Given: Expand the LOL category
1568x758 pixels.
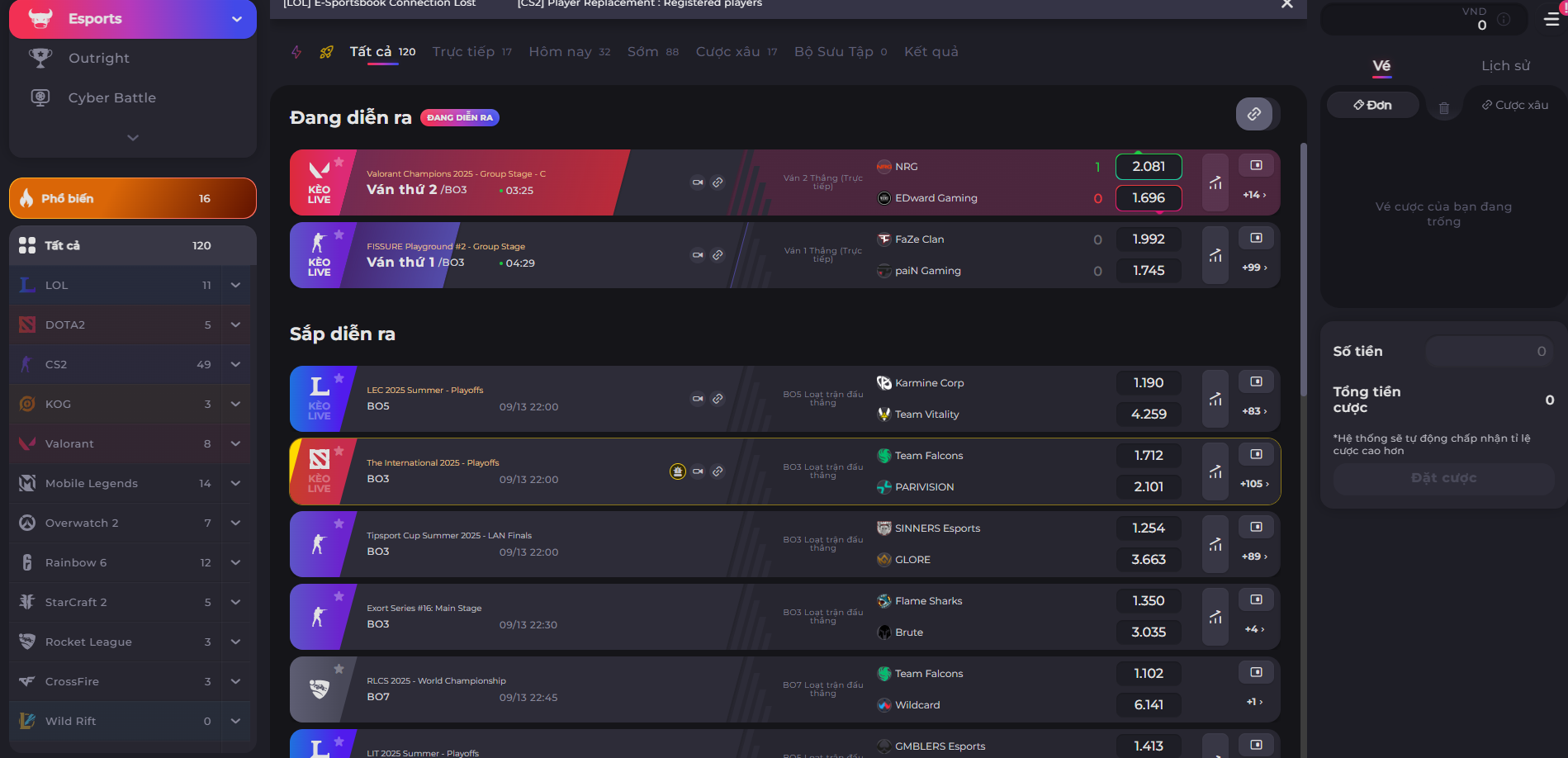Looking at the screenshot, I should pyautogui.click(x=235, y=285).
